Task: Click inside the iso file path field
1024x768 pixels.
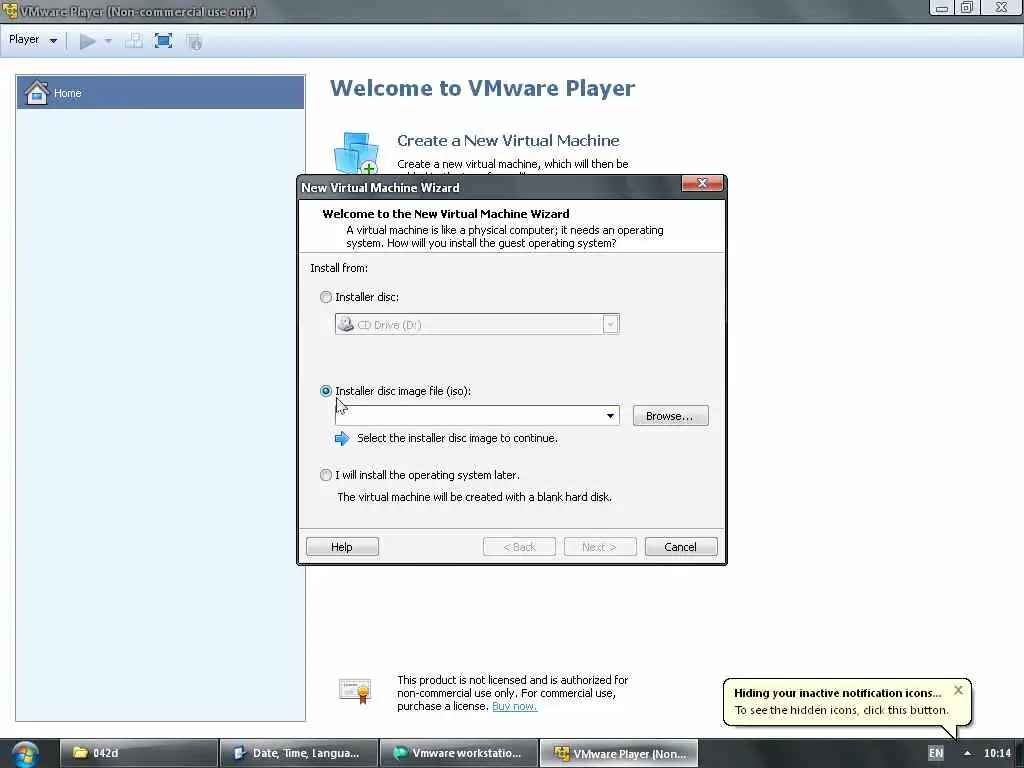Action: point(469,415)
